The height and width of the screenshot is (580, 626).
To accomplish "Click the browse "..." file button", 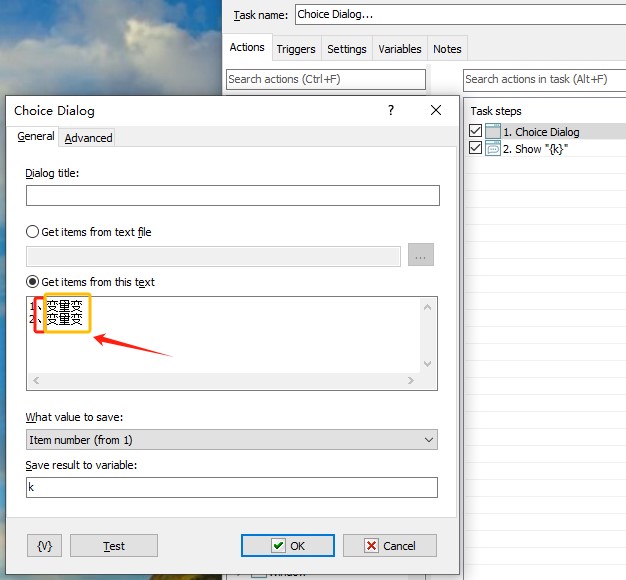I will pos(421,256).
